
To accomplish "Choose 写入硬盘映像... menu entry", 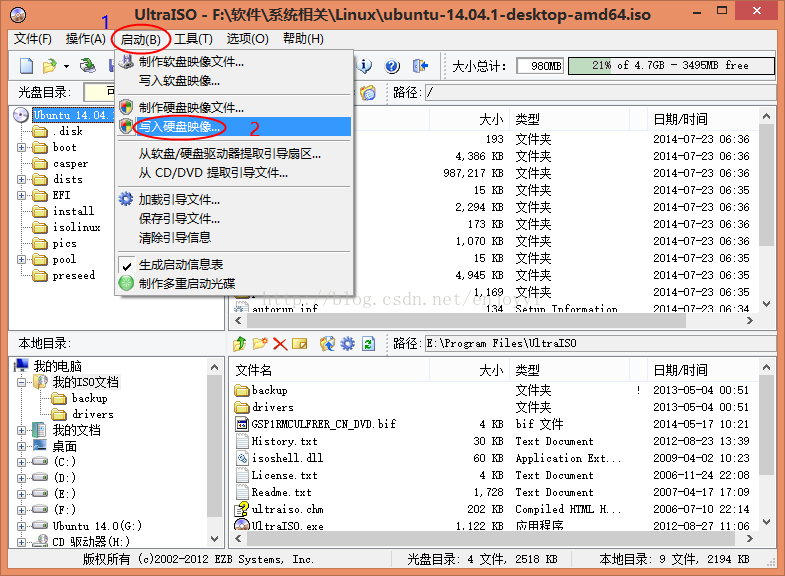I will pyautogui.click(x=234, y=127).
